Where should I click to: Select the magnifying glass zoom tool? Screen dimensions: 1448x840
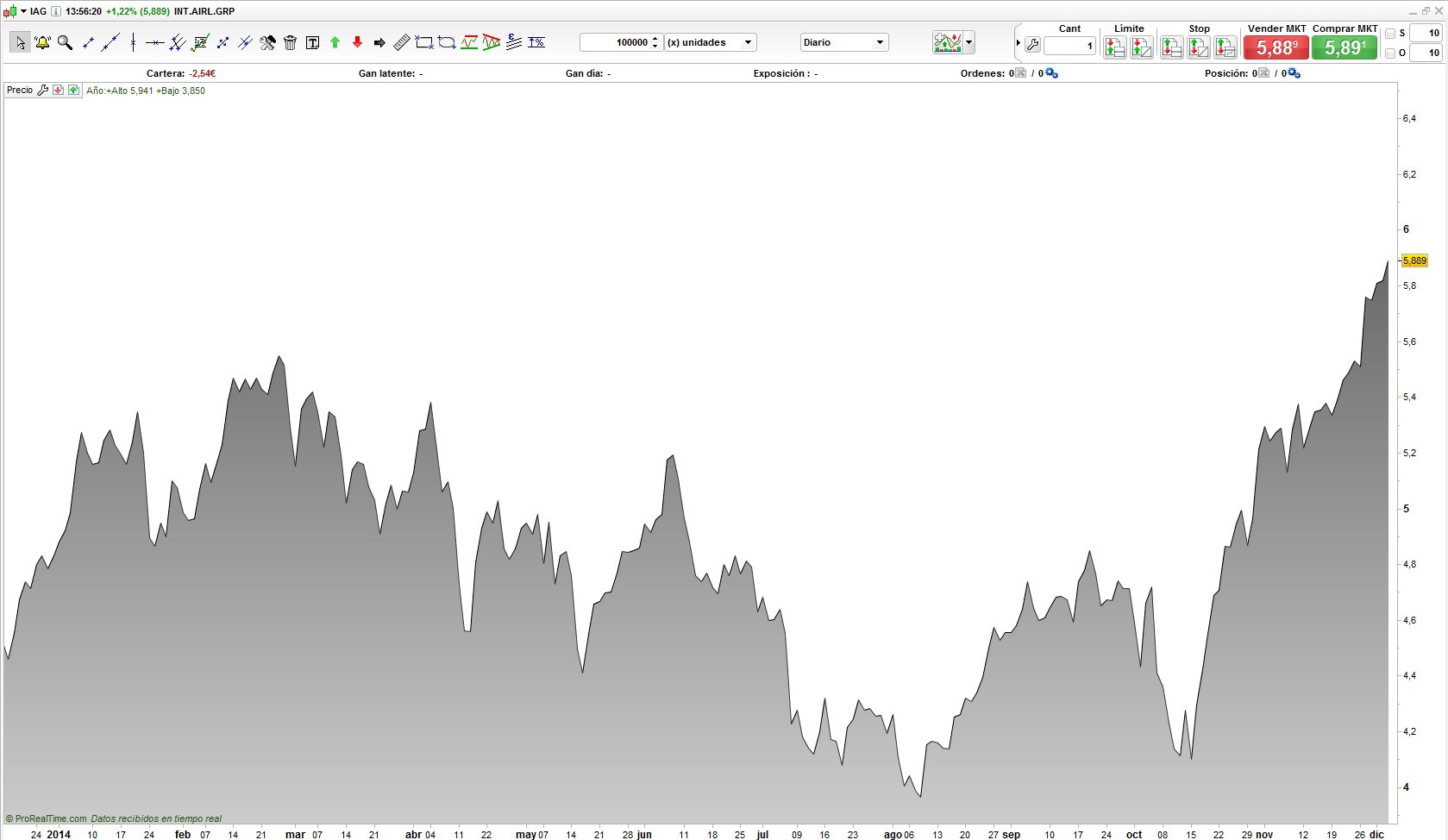pyautogui.click(x=65, y=42)
